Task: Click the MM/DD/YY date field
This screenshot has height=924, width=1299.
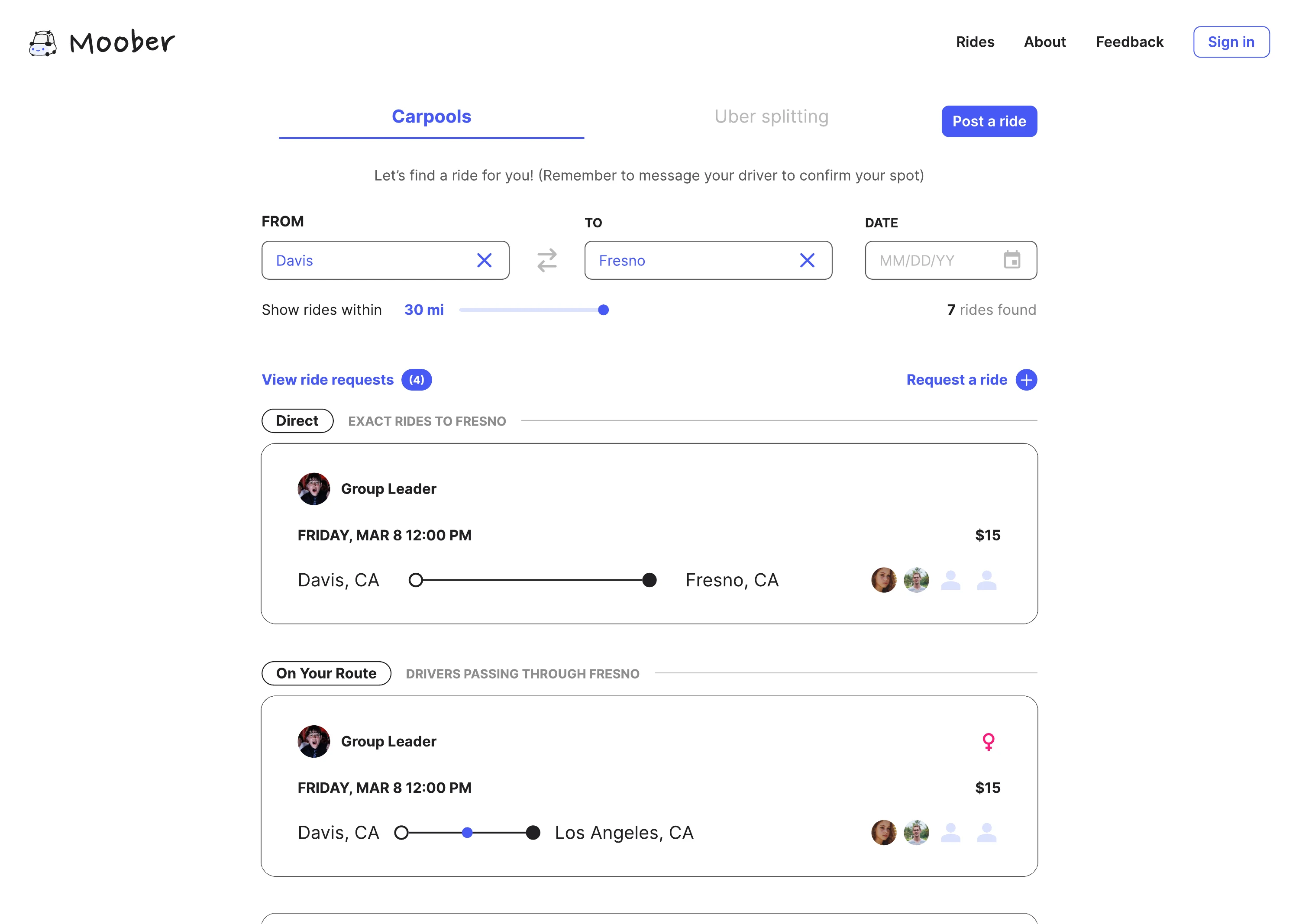Action: [951, 261]
